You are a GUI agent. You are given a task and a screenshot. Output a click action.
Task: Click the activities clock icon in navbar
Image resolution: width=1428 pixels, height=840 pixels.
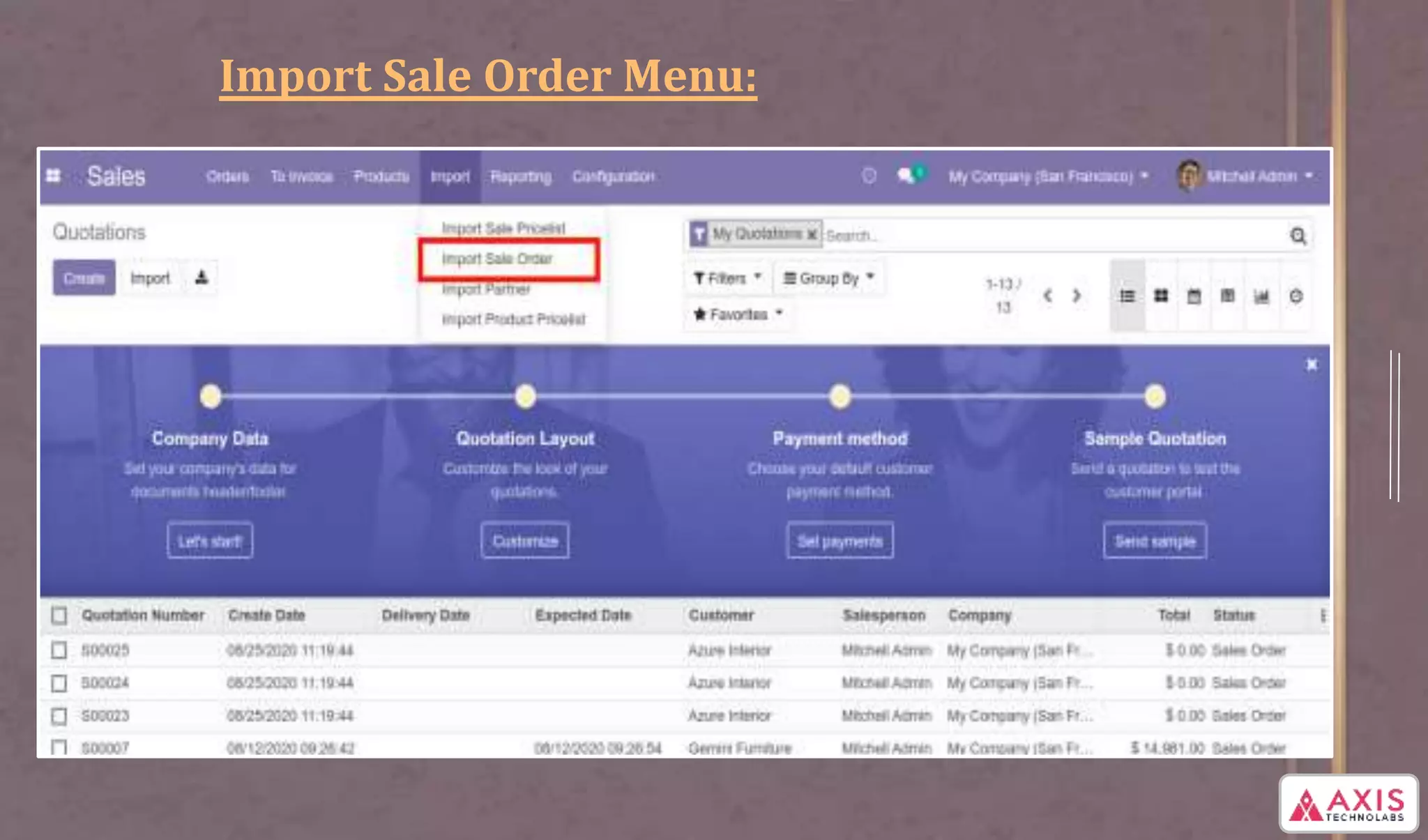point(869,176)
